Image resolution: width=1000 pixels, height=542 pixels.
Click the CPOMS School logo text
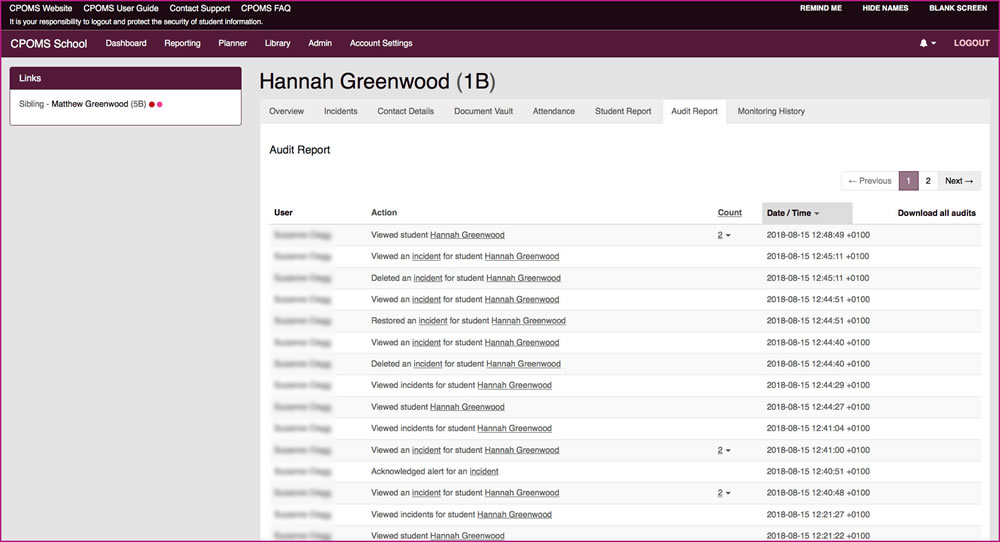tap(48, 44)
